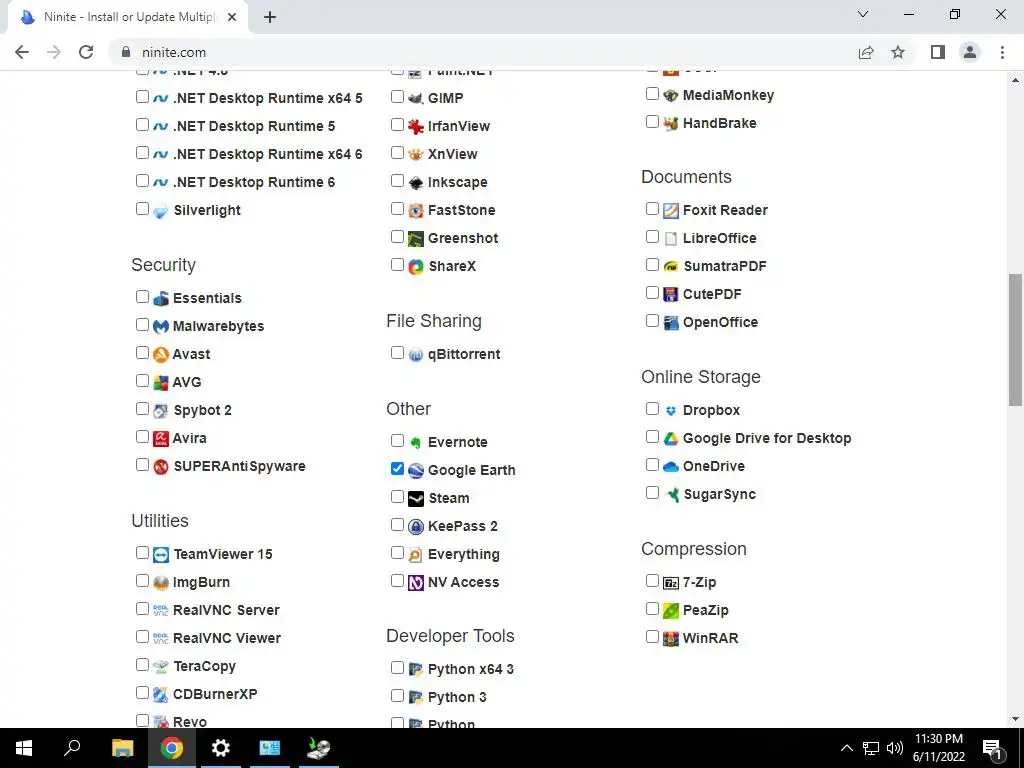Image resolution: width=1024 pixels, height=768 pixels.
Task: Click the ShareX icon
Action: 415,266
